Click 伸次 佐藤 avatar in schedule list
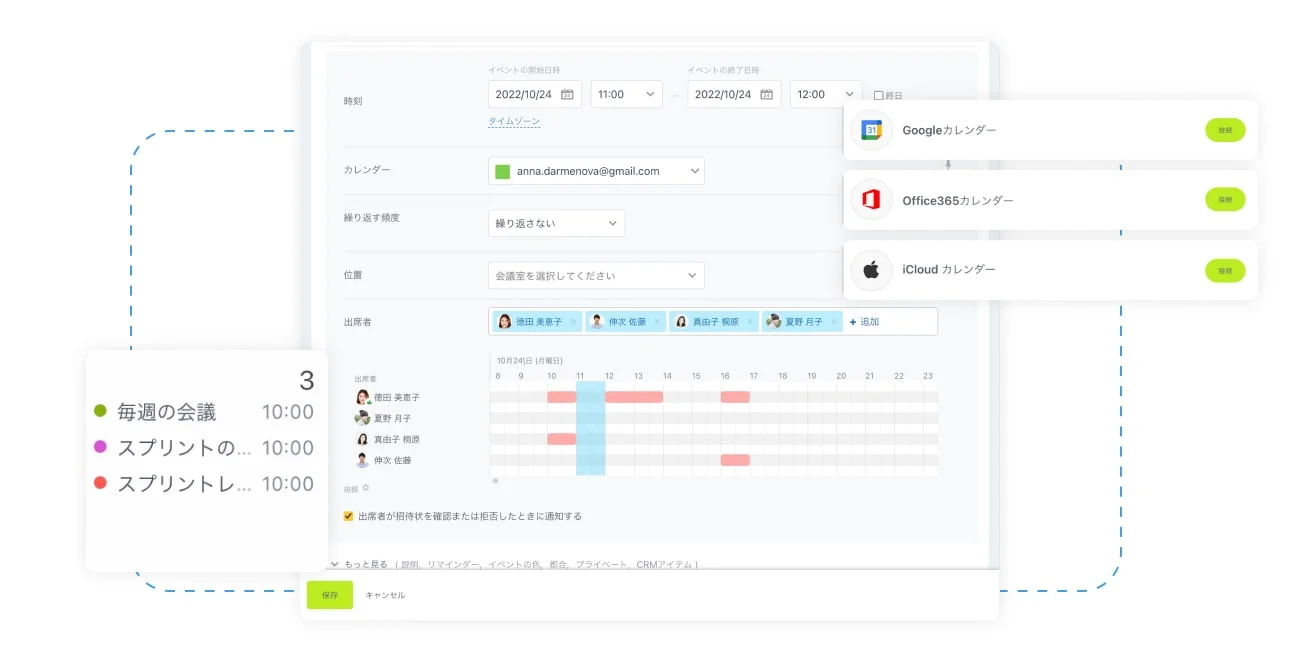Viewport: 1300px width, 660px height. point(363,460)
